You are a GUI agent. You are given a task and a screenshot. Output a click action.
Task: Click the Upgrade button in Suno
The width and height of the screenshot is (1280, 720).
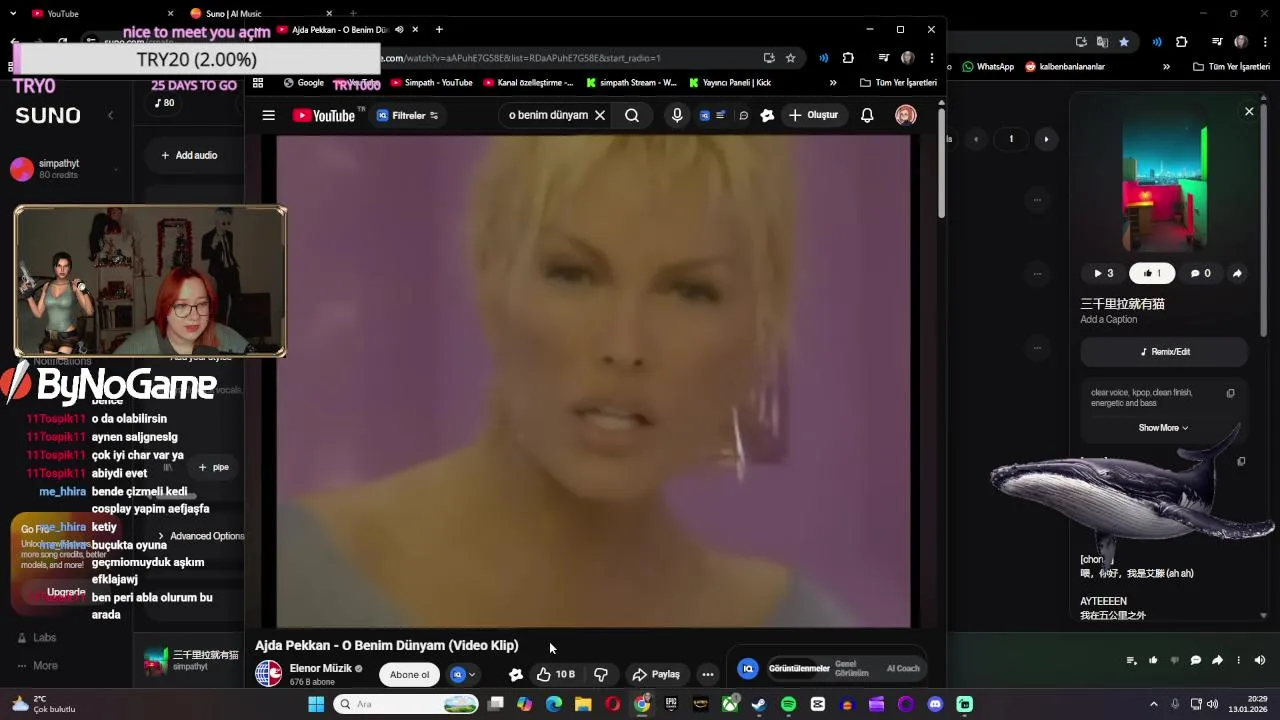coord(66,592)
